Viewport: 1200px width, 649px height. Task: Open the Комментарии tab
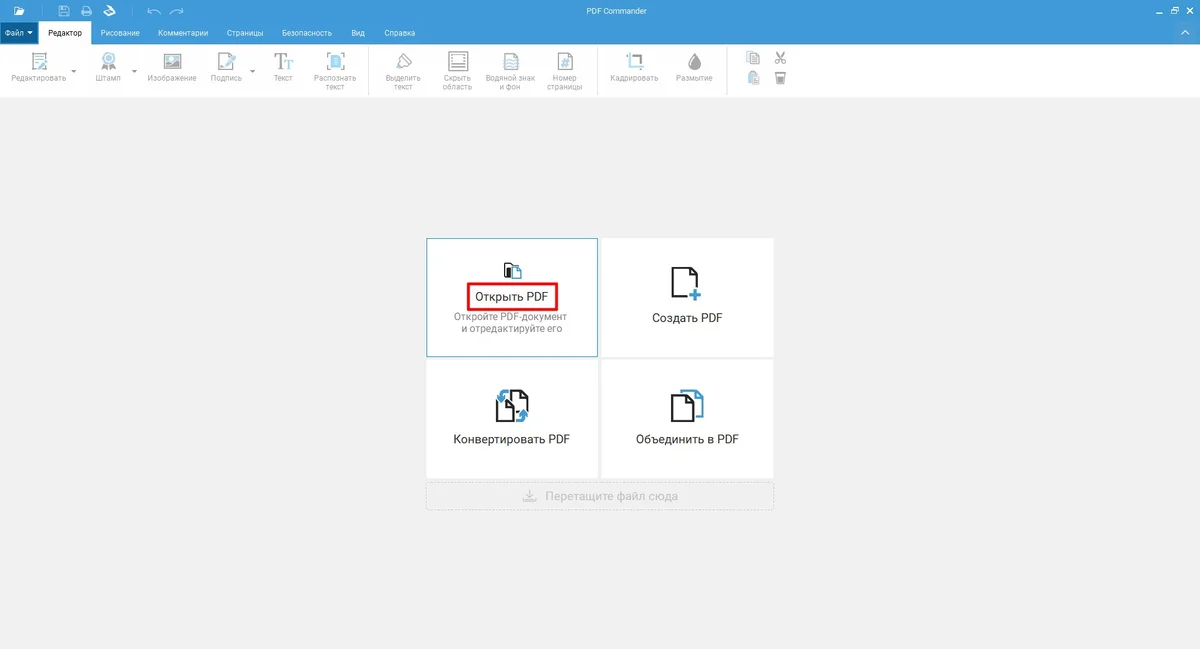183,33
